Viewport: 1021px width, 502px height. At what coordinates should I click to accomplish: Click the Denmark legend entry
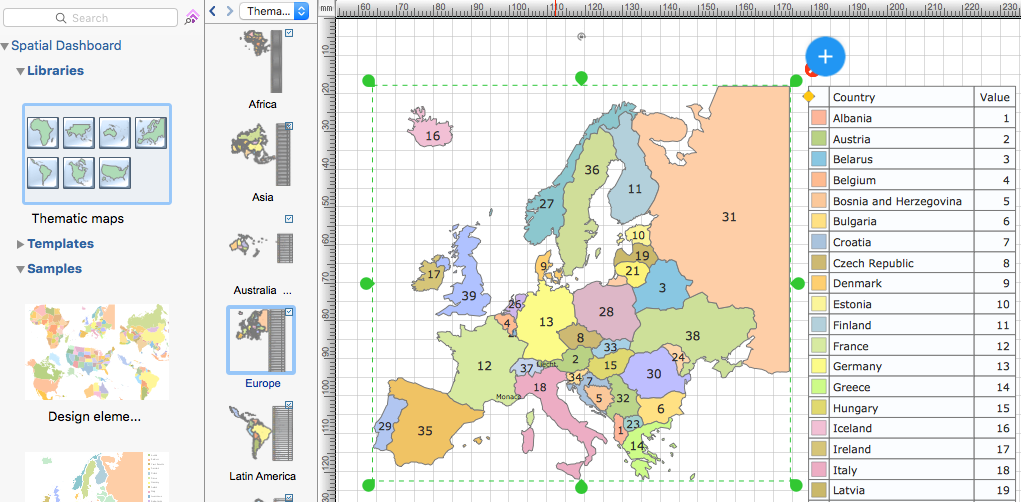click(x=912, y=284)
